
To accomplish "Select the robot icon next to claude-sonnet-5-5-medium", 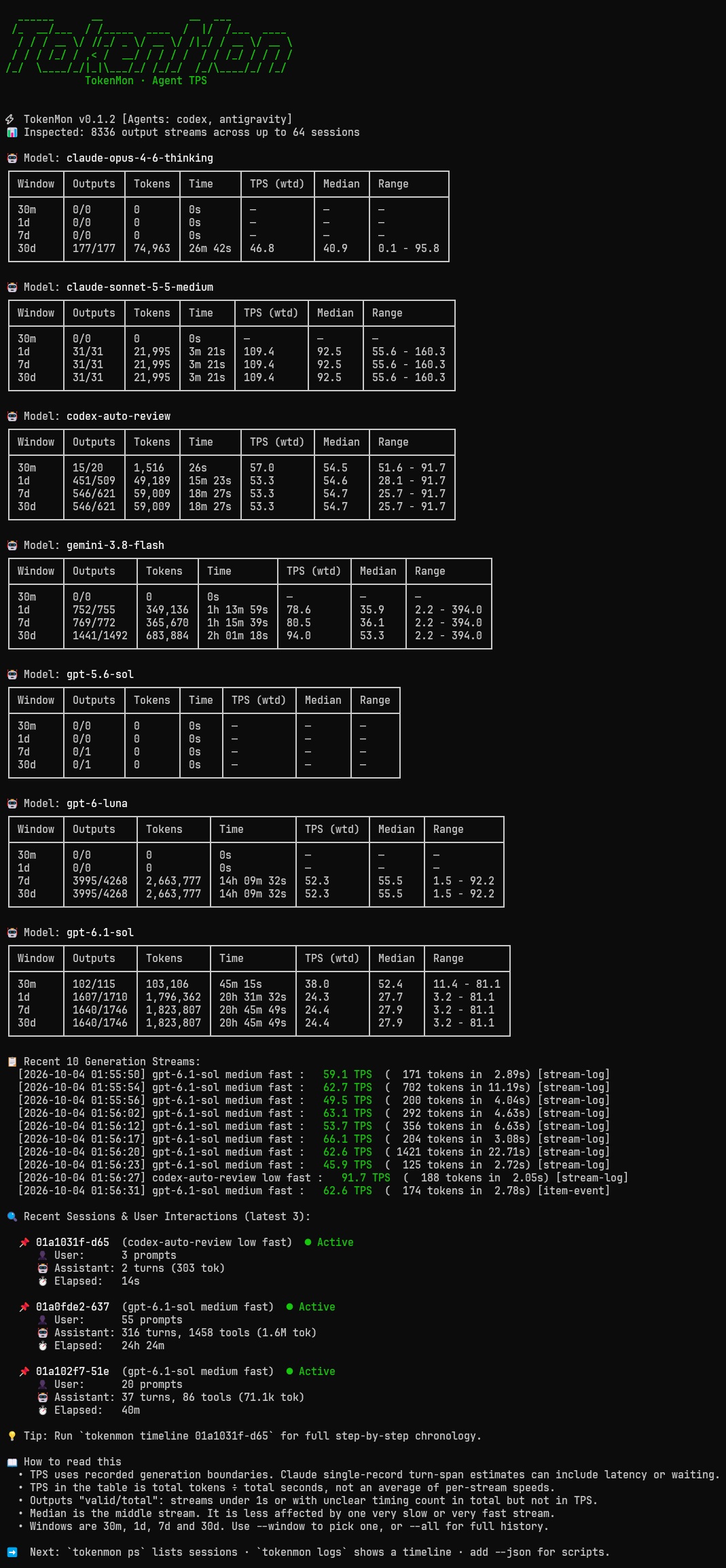I will point(12,287).
